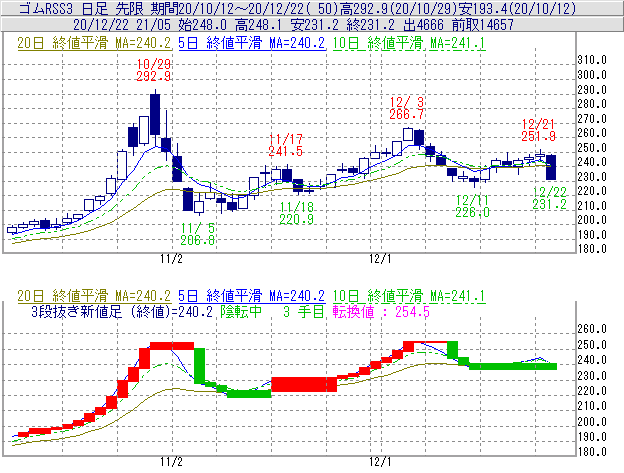Click the 12/11 226.0 low annotation
Screen dimensions: 624x473
coord(472,206)
